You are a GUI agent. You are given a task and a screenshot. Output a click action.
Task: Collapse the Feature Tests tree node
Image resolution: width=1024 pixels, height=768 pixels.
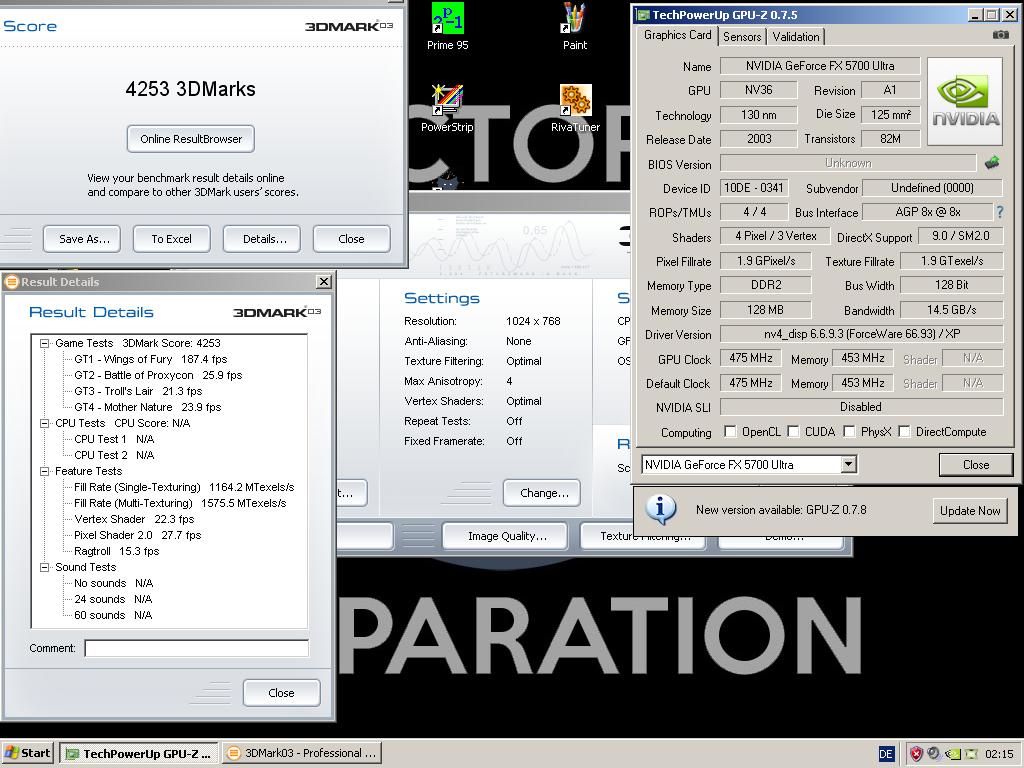tap(44, 471)
